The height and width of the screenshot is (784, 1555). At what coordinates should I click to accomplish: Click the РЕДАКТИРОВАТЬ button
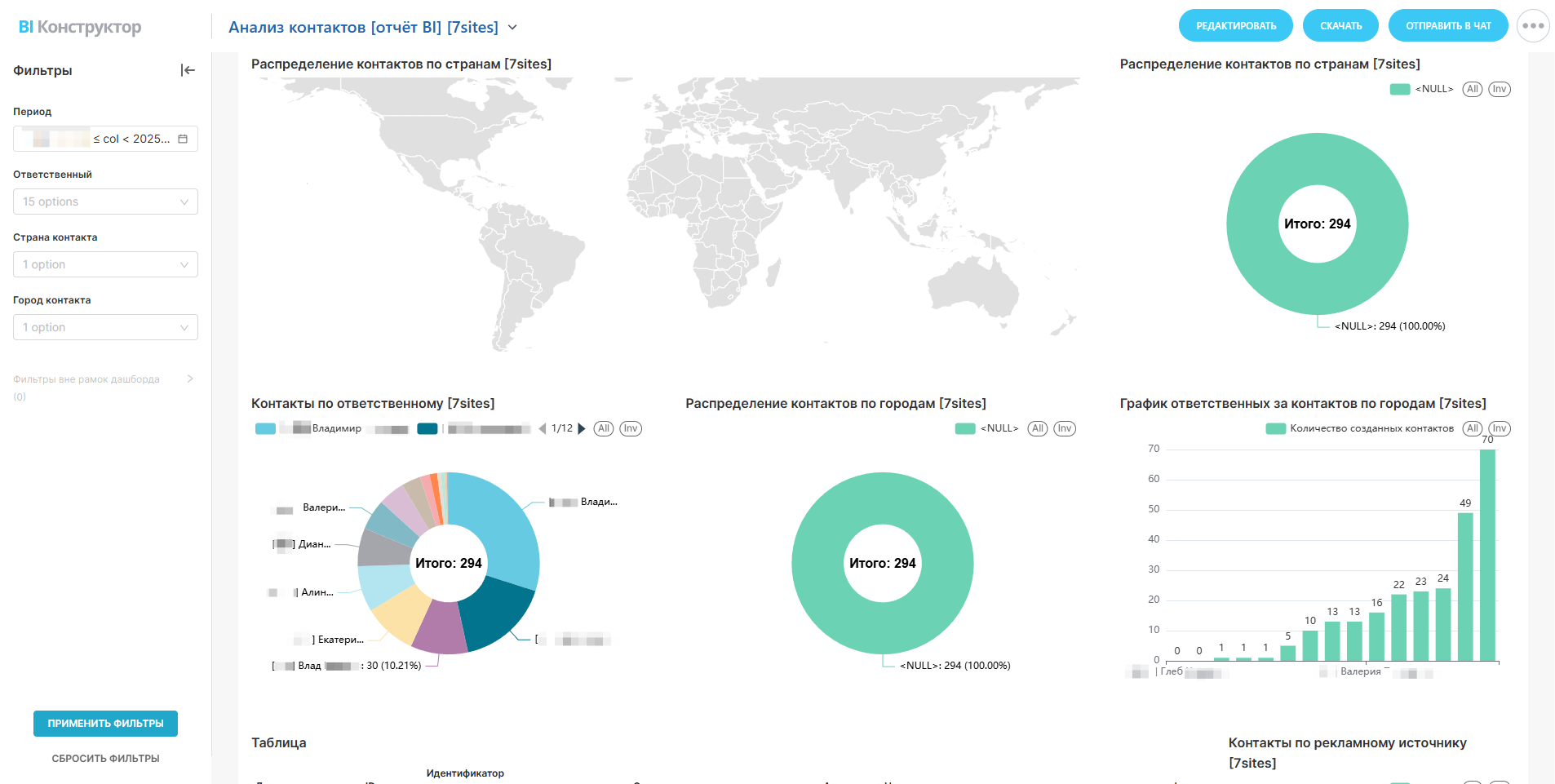pyautogui.click(x=1236, y=25)
